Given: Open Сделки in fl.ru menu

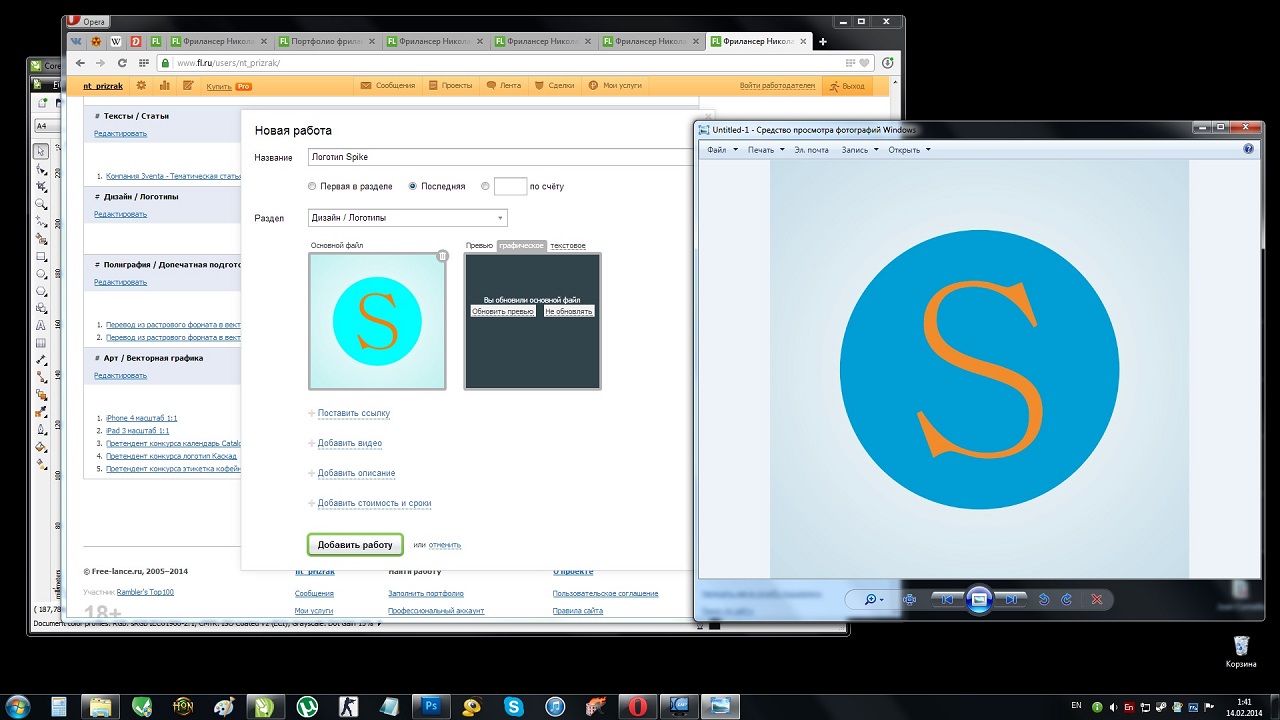Looking at the screenshot, I should click(x=555, y=86).
